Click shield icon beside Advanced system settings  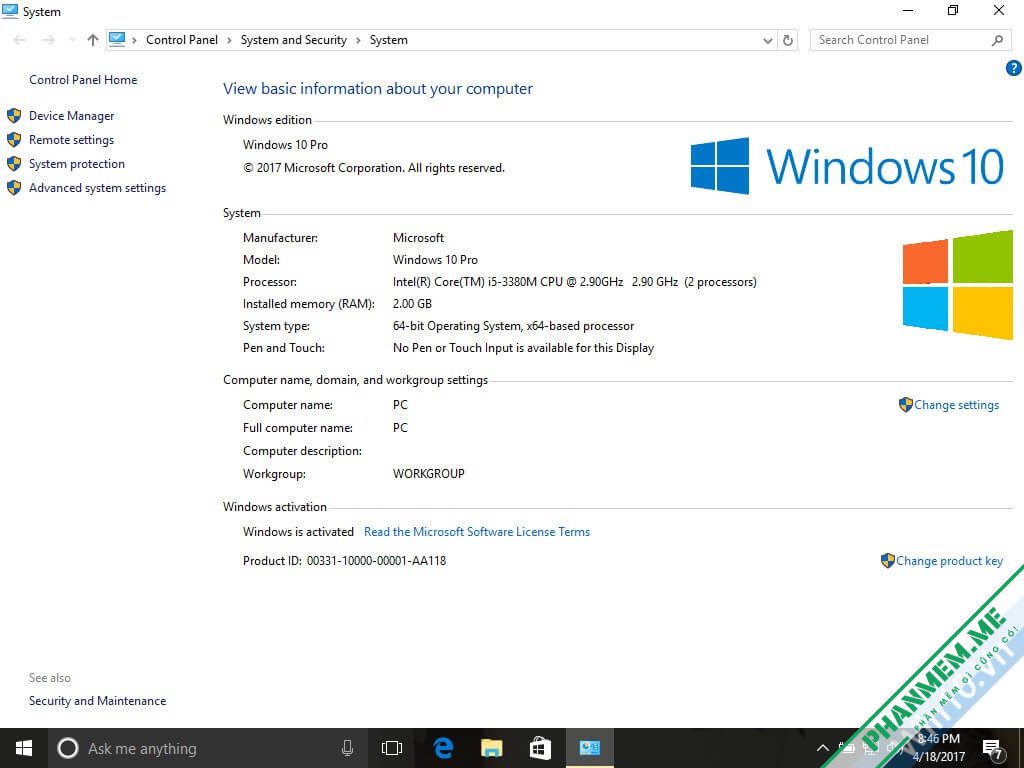pyautogui.click(x=14, y=188)
